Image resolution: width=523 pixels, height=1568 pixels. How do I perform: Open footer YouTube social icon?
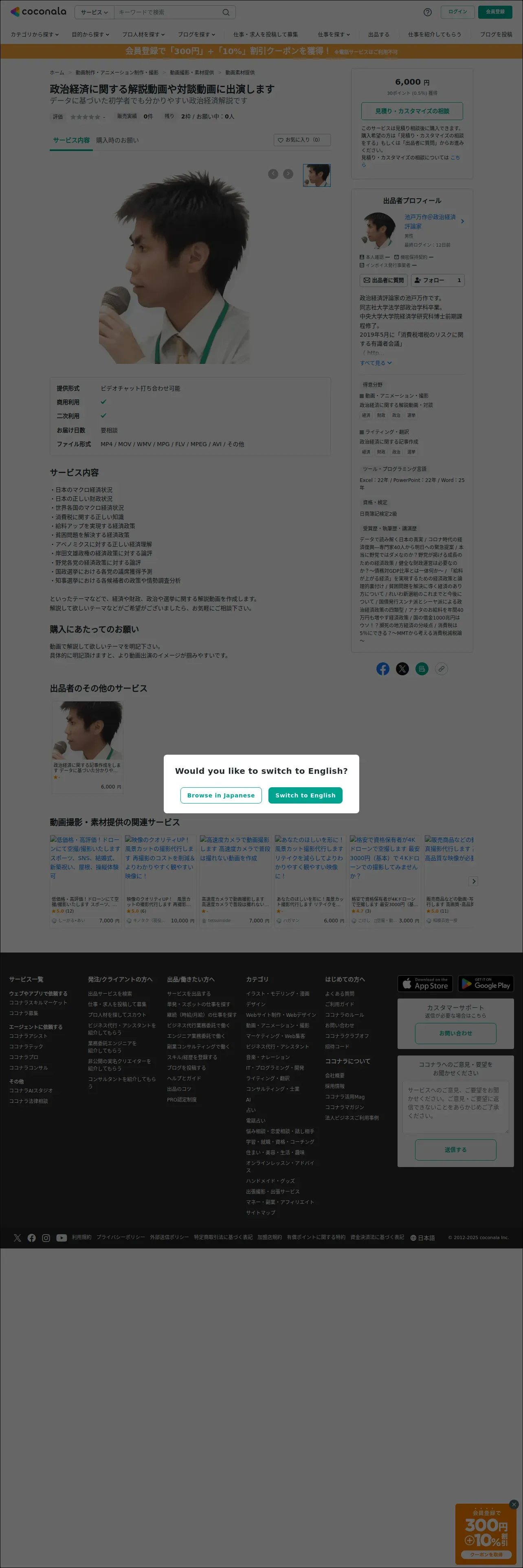pyautogui.click(x=62, y=1238)
